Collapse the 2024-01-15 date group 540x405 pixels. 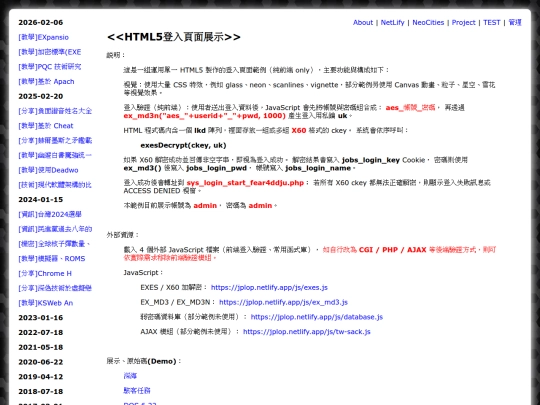[41, 199]
